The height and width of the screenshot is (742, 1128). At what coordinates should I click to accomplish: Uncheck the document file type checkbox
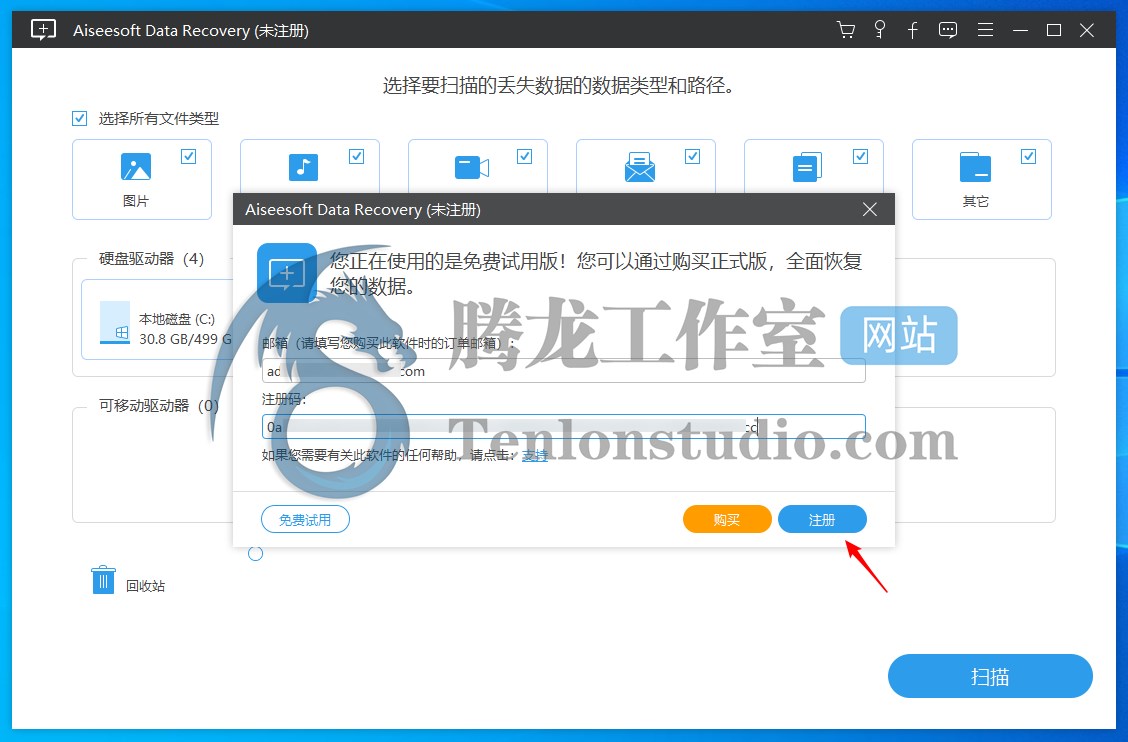pyautogui.click(x=860, y=156)
